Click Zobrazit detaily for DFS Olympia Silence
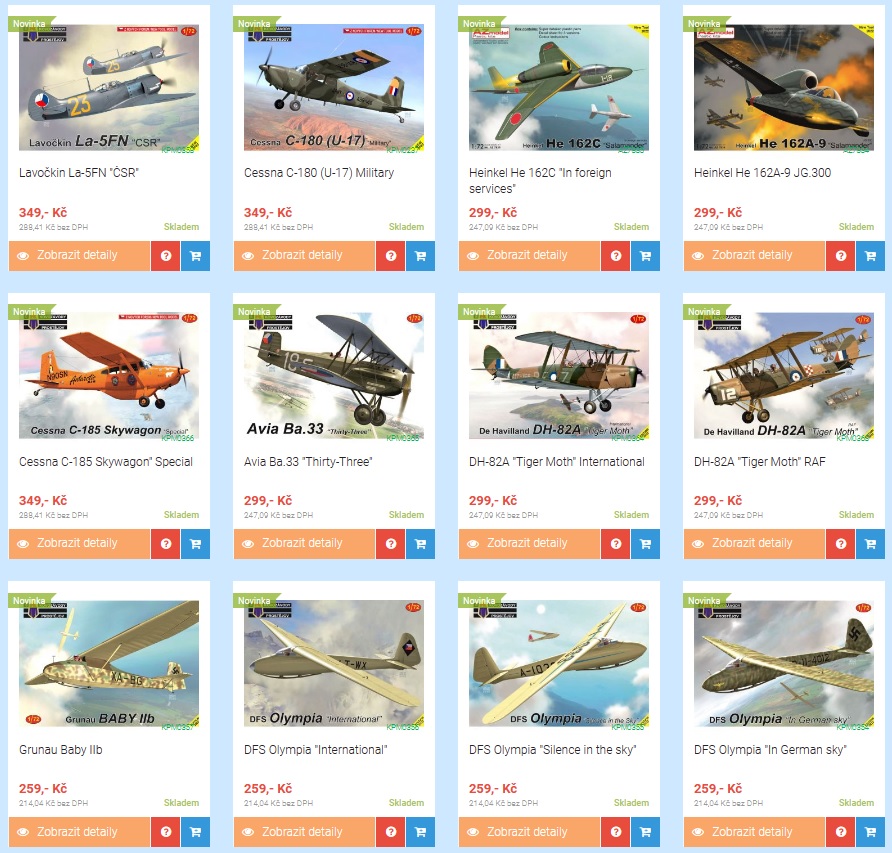Viewport: 892px width, 853px height. 529,832
